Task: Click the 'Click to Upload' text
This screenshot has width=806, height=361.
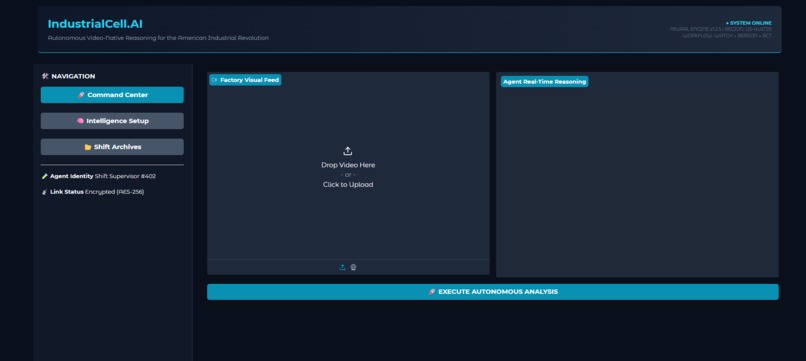Action: point(348,185)
